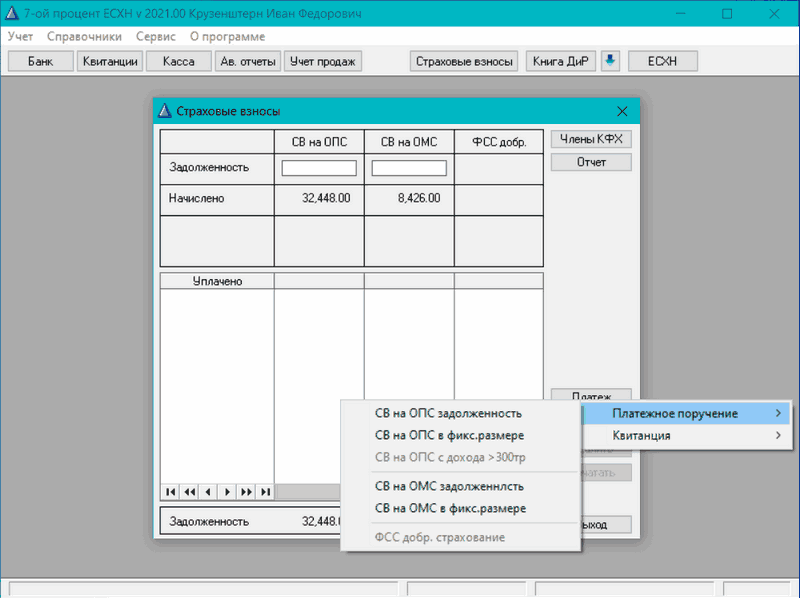Click the СВ на ОПС задолженность input field
The height and width of the screenshot is (600, 800).
tap(319, 168)
